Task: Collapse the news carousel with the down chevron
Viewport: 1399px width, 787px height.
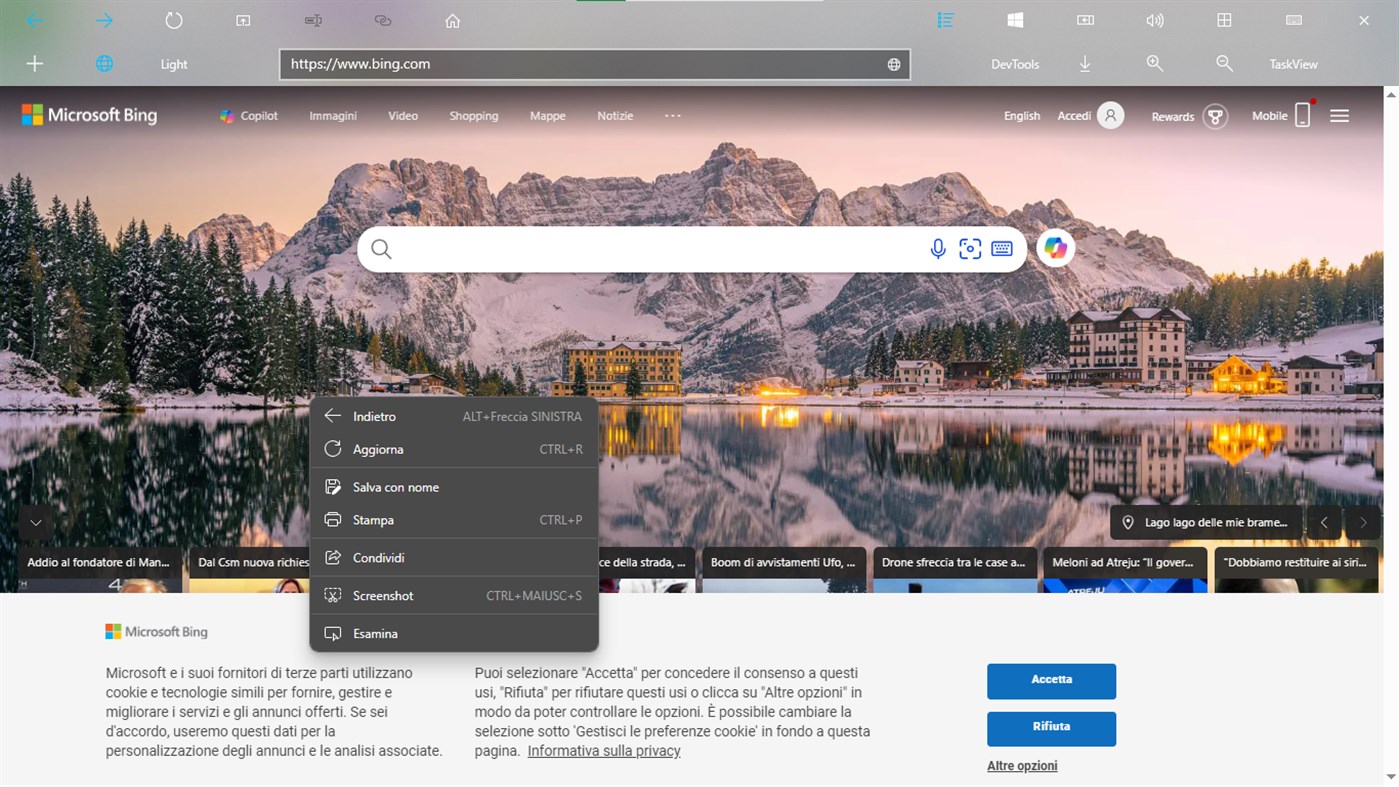Action: point(36,523)
